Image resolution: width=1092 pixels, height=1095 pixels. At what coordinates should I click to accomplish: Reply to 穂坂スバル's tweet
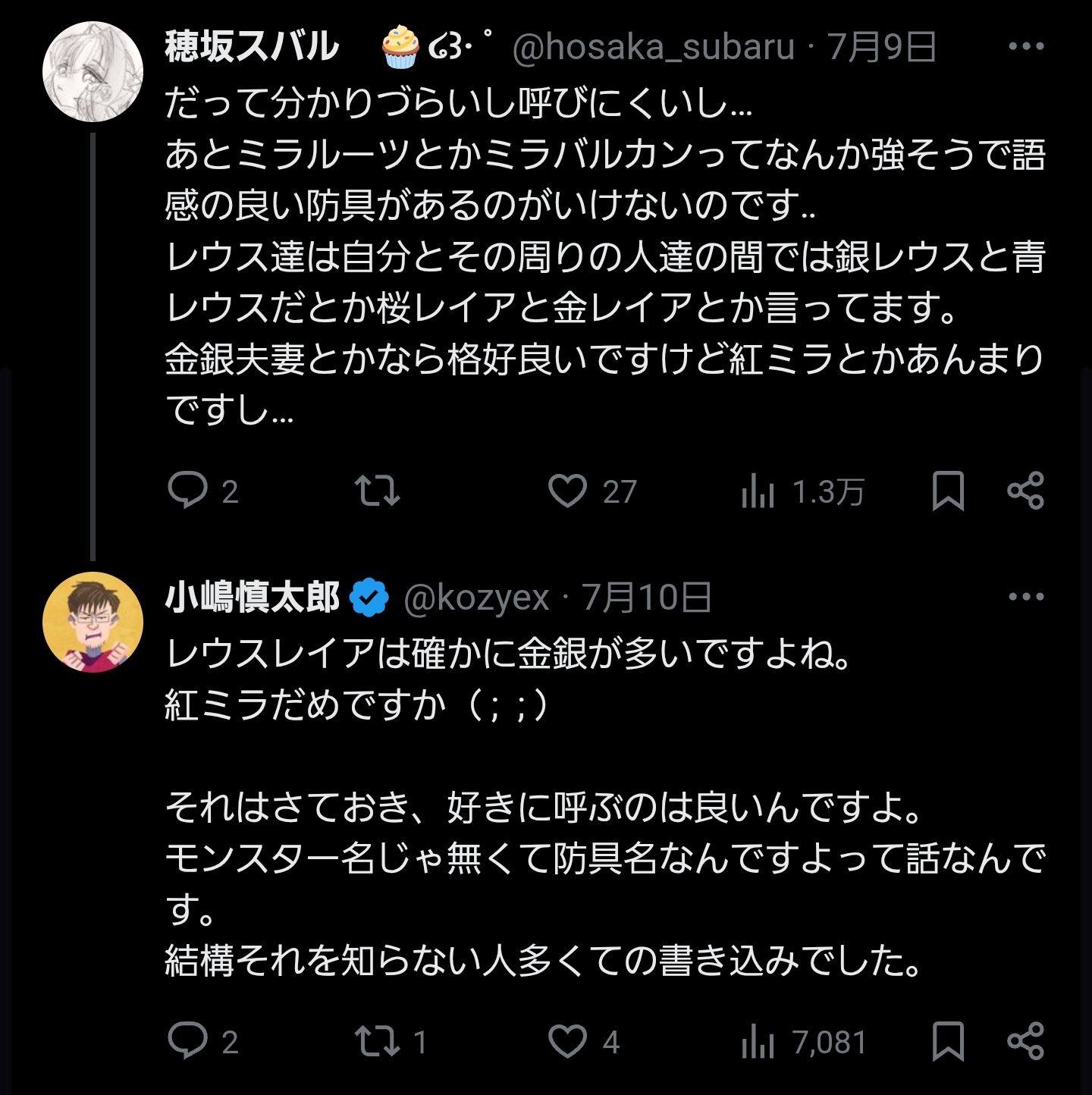[x=187, y=491]
